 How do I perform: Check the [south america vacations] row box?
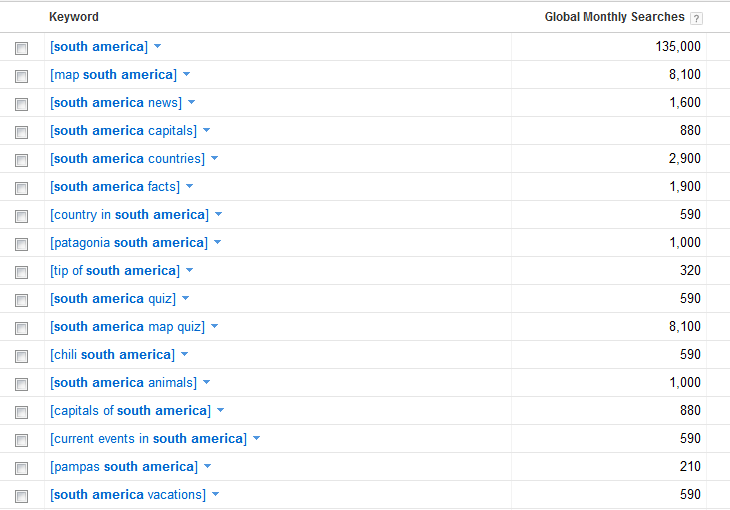point(21,496)
